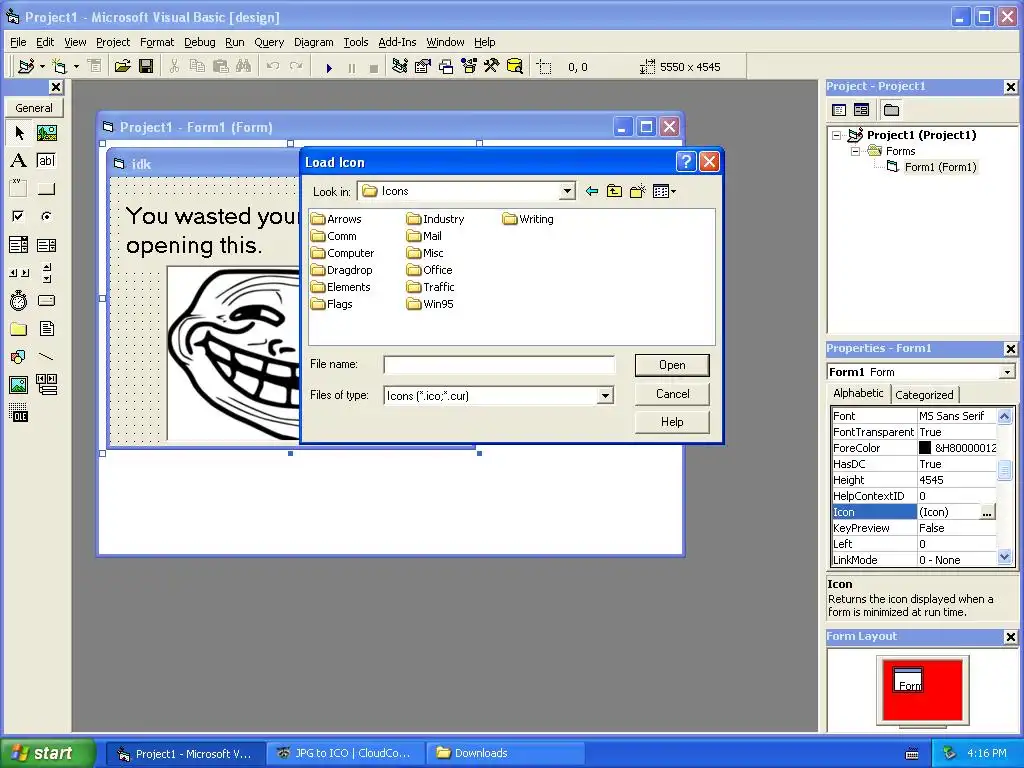Select the DriveListBox tool in toolbox

click(x=46, y=300)
